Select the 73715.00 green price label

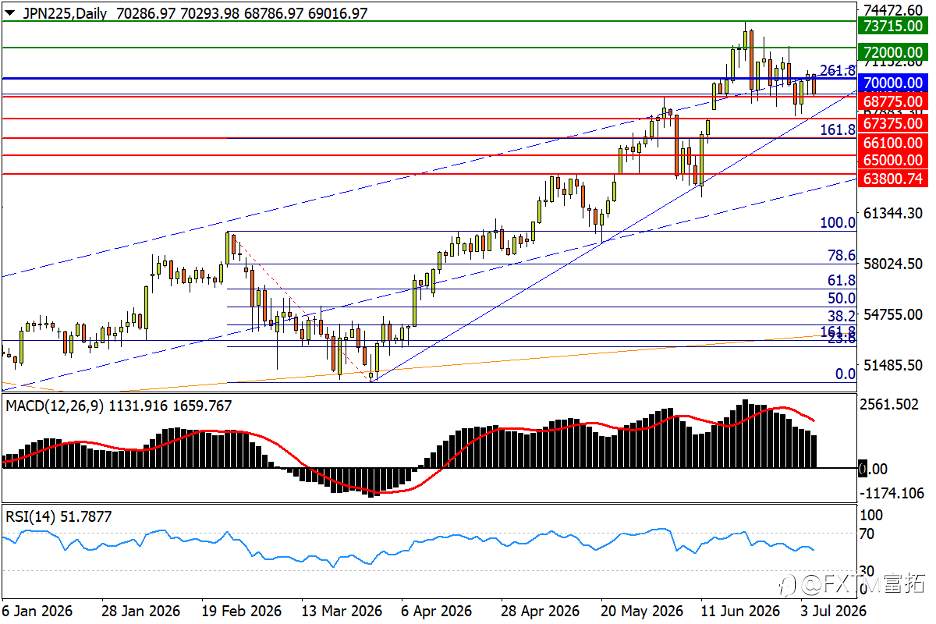pos(892,26)
